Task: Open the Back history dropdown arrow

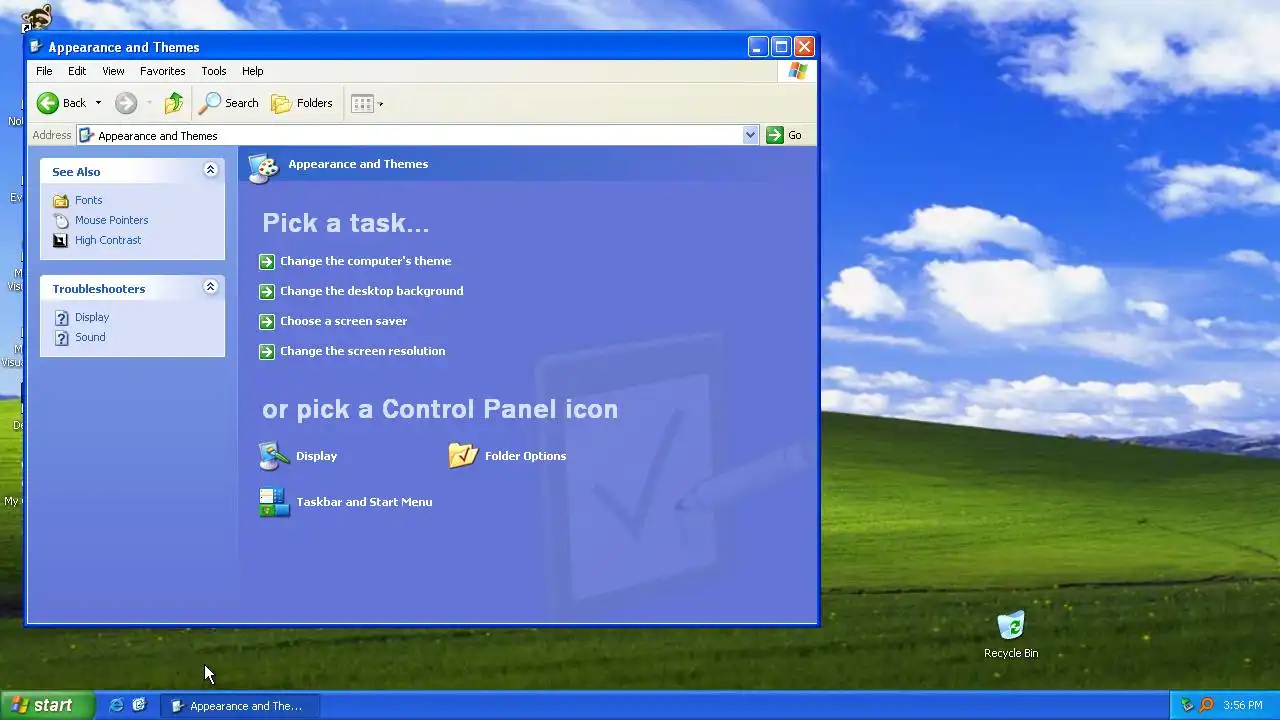Action: pyautogui.click(x=98, y=103)
